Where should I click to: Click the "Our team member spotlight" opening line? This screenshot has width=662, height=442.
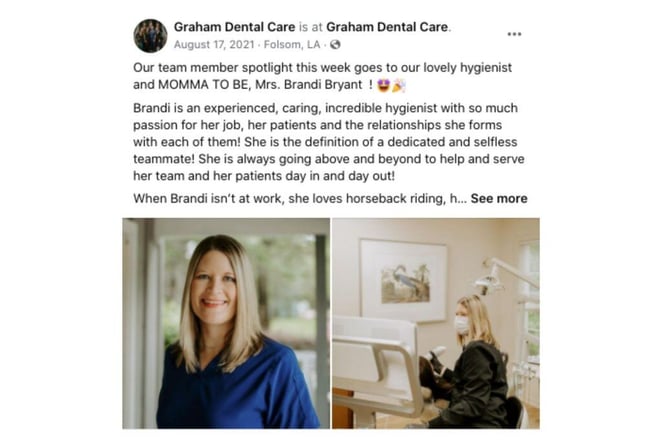coord(323,68)
